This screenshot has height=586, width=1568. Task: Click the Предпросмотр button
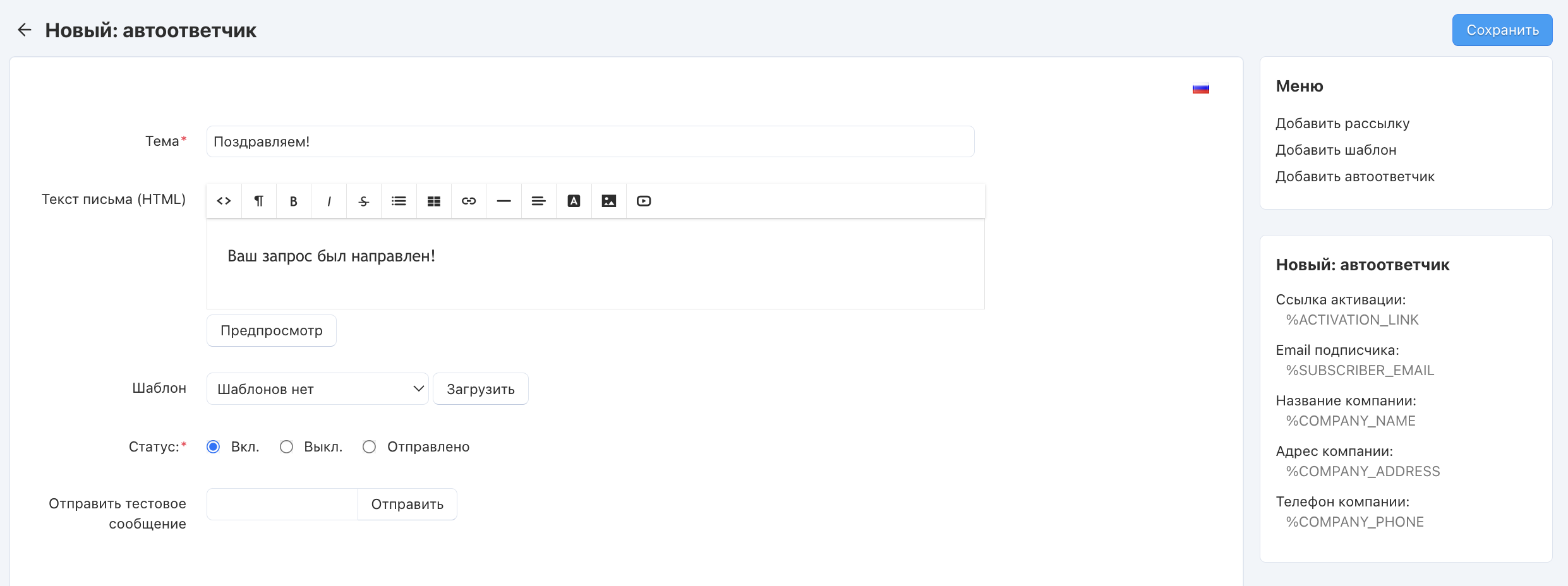click(x=272, y=331)
